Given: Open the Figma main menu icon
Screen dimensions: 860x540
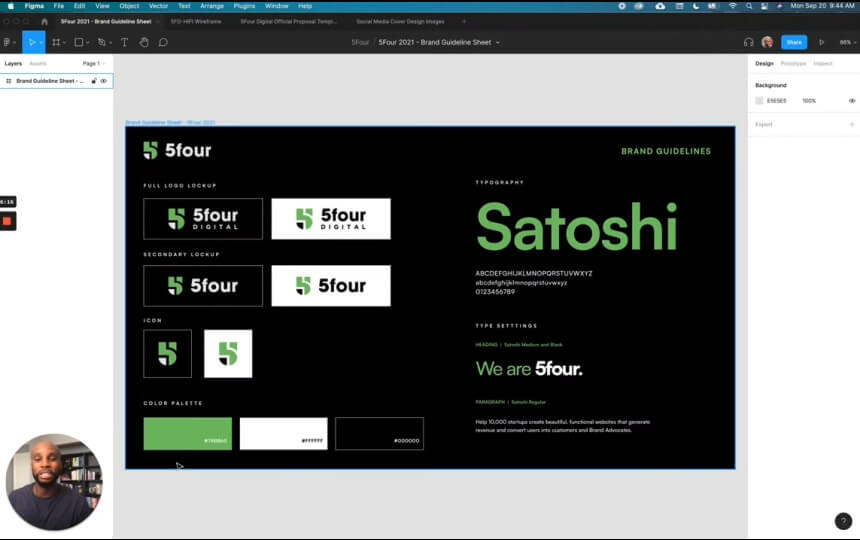Looking at the screenshot, I should (7, 42).
